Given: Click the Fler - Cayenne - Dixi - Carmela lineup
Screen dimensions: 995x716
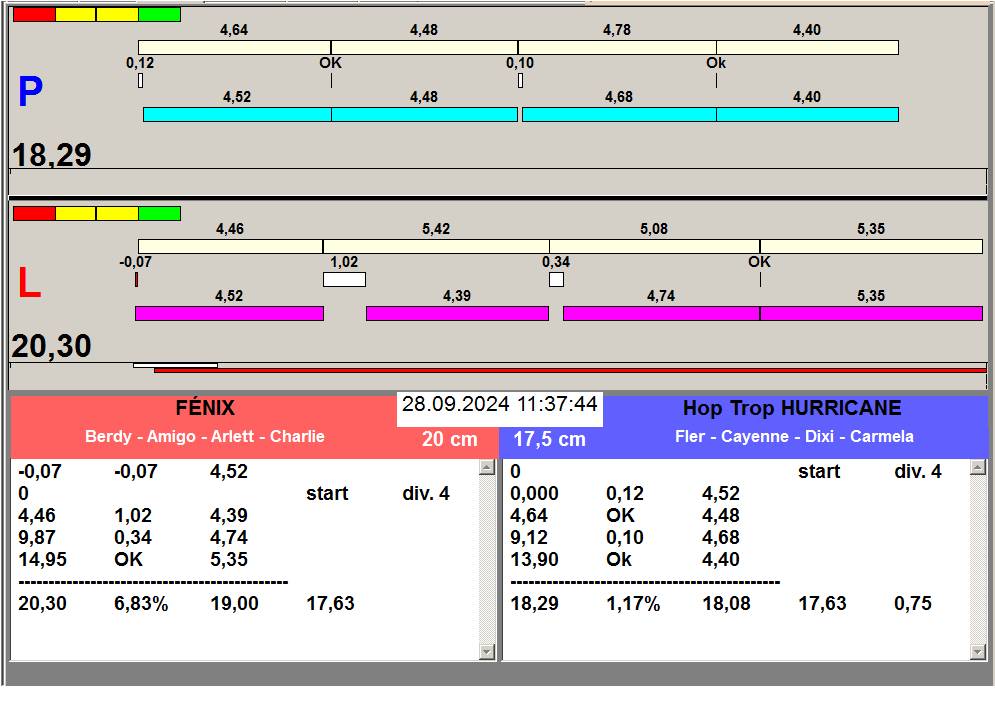Looking at the screenshot, I should [794, 437].
